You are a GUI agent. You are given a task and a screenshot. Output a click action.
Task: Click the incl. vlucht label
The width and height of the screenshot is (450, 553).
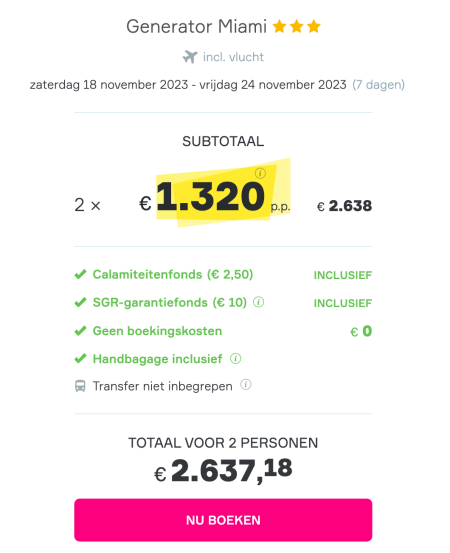pos(233,57)
